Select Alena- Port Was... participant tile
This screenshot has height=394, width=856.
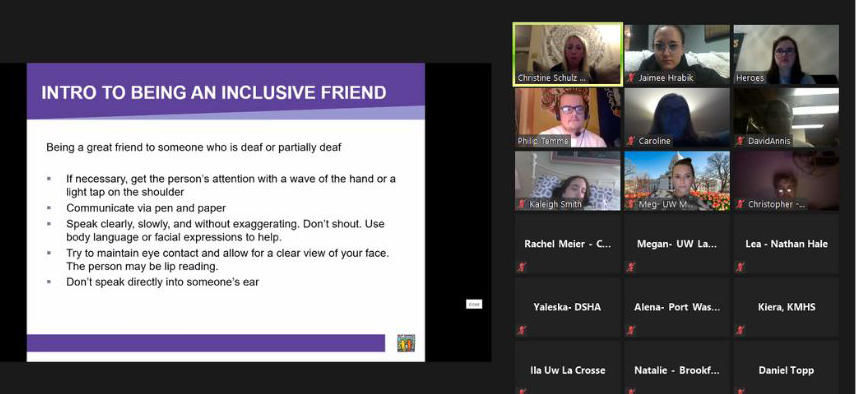677,307
